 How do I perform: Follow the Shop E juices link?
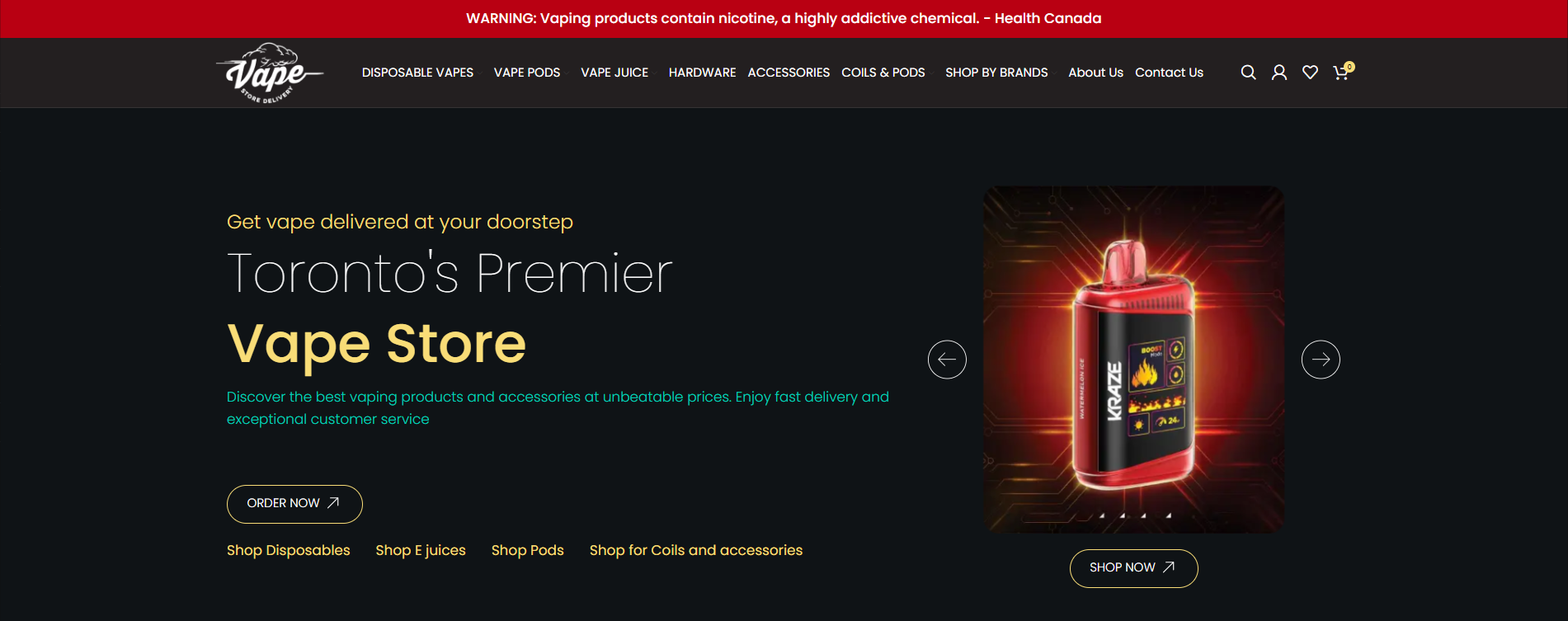pos(421,550)
